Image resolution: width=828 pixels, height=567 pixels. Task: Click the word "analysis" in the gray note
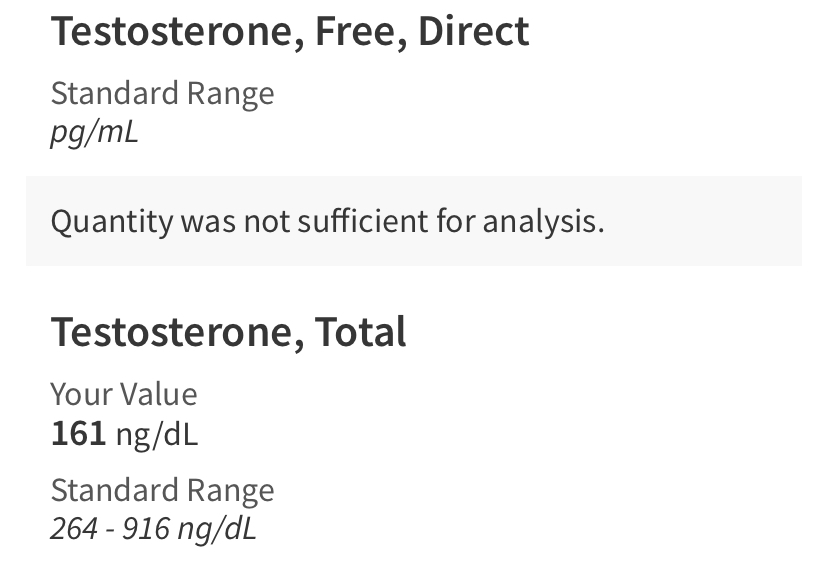(543, 220)
